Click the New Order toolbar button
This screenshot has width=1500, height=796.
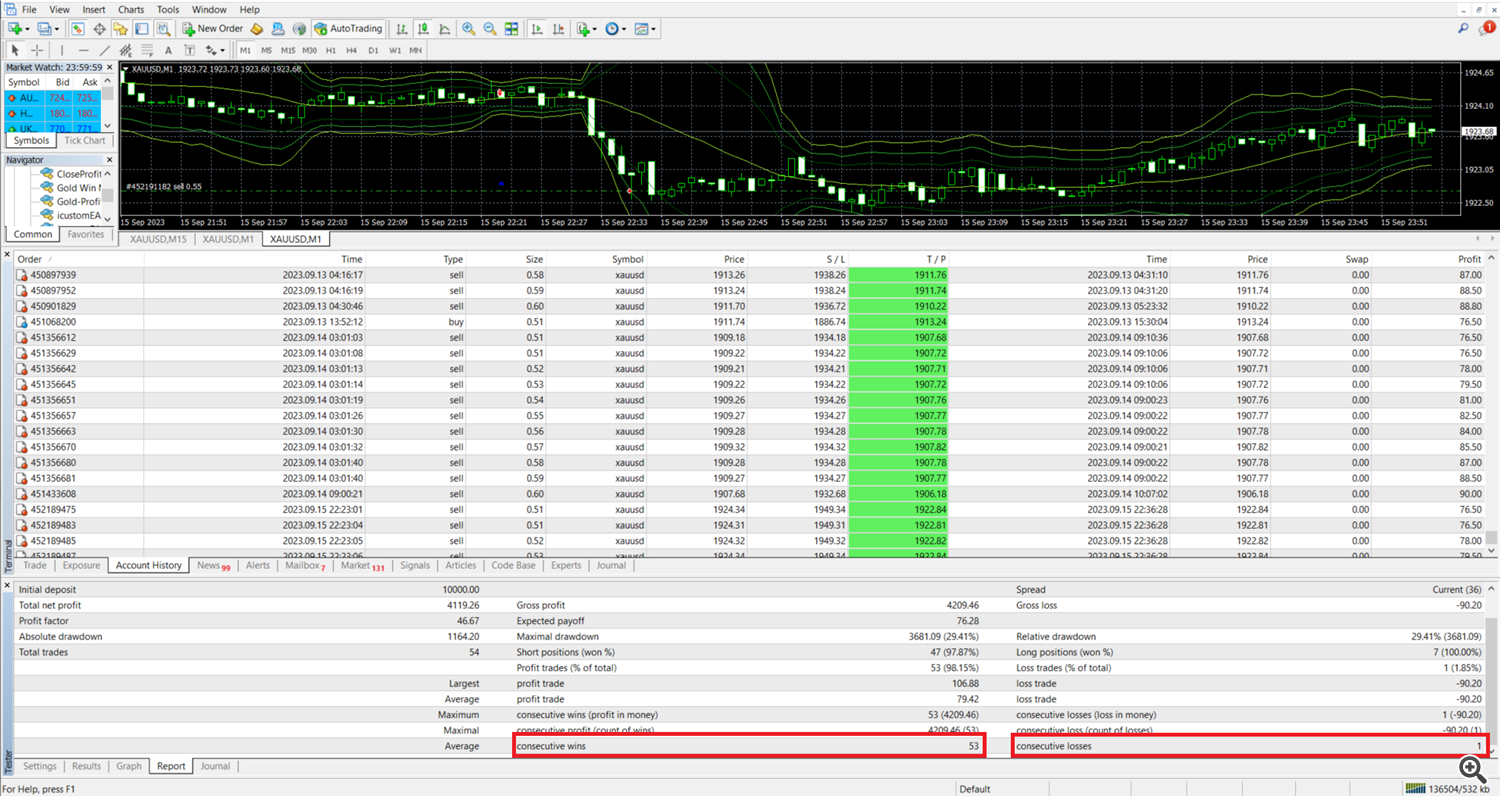click(213, 29)
